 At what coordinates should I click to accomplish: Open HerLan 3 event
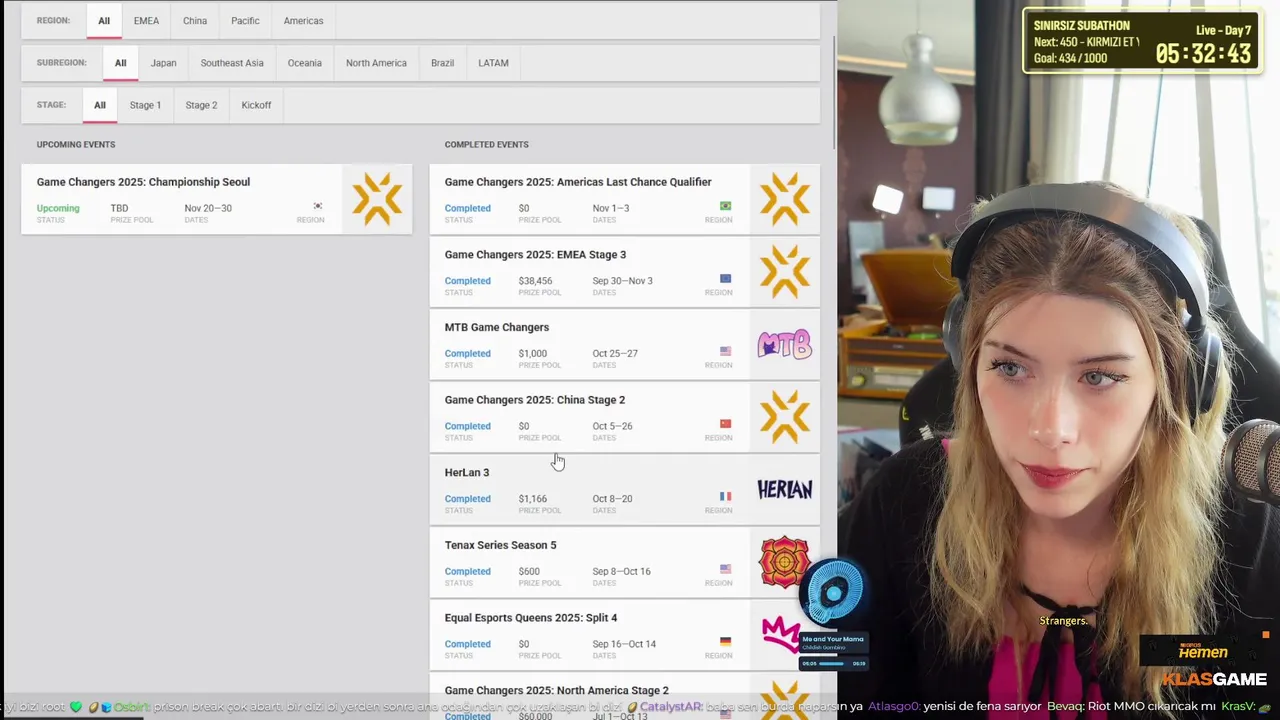click(624, 489)
